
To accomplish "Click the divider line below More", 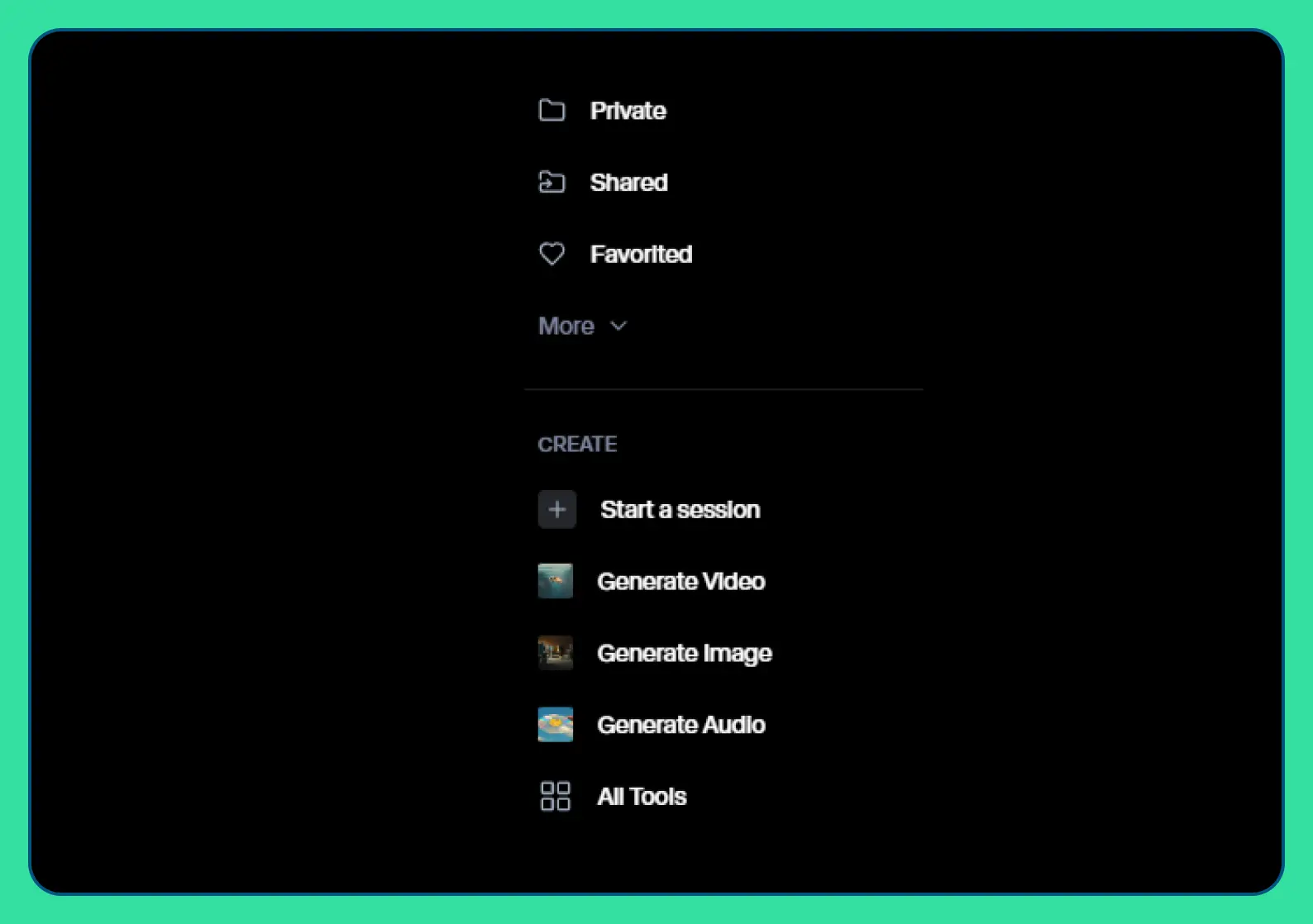I will tap(723, 389).
